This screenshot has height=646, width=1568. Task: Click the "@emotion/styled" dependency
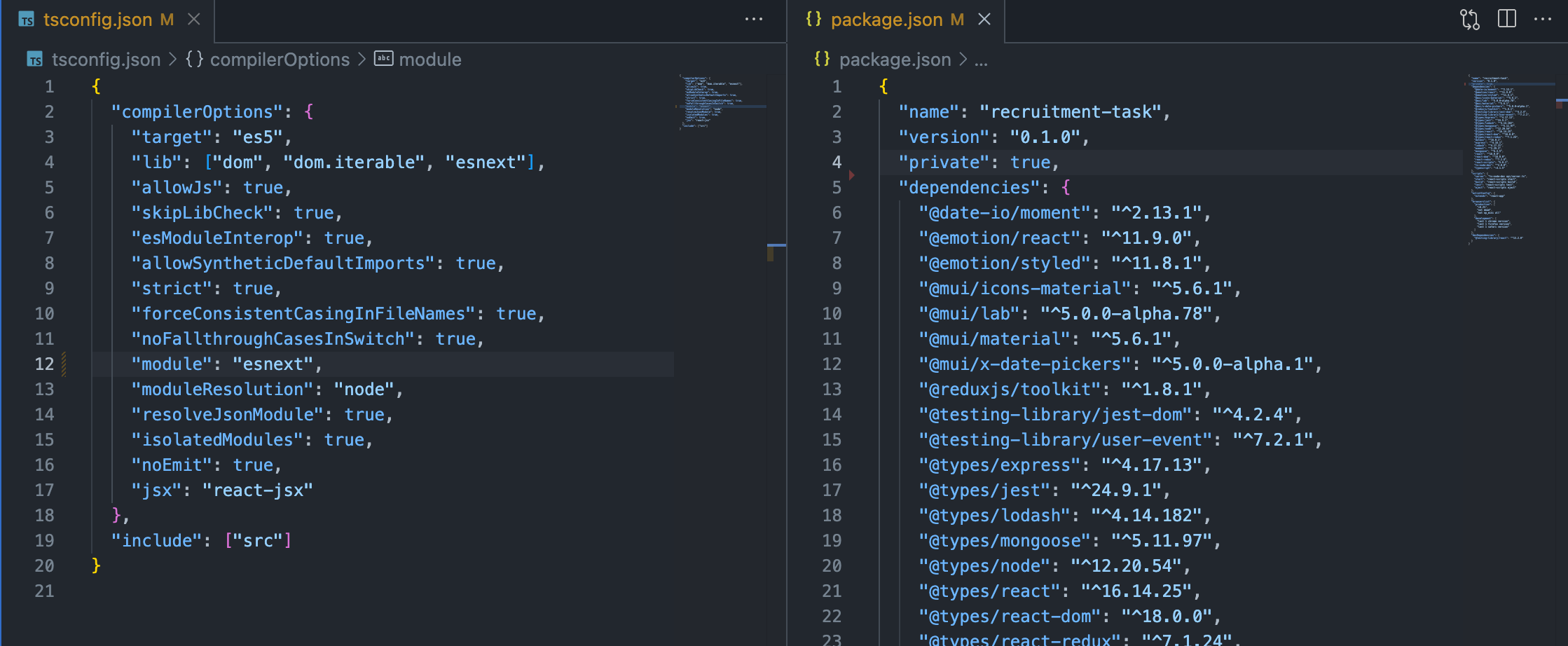pyautogui.click(x=1005, y=263)
